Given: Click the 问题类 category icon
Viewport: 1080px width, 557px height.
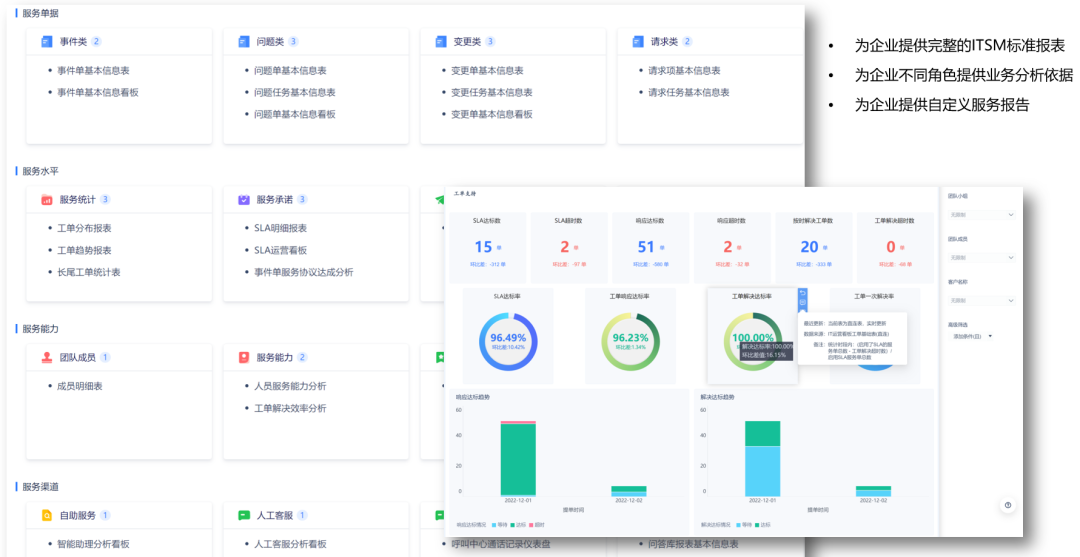Looking at the screenshot, I should pos(243,42).
